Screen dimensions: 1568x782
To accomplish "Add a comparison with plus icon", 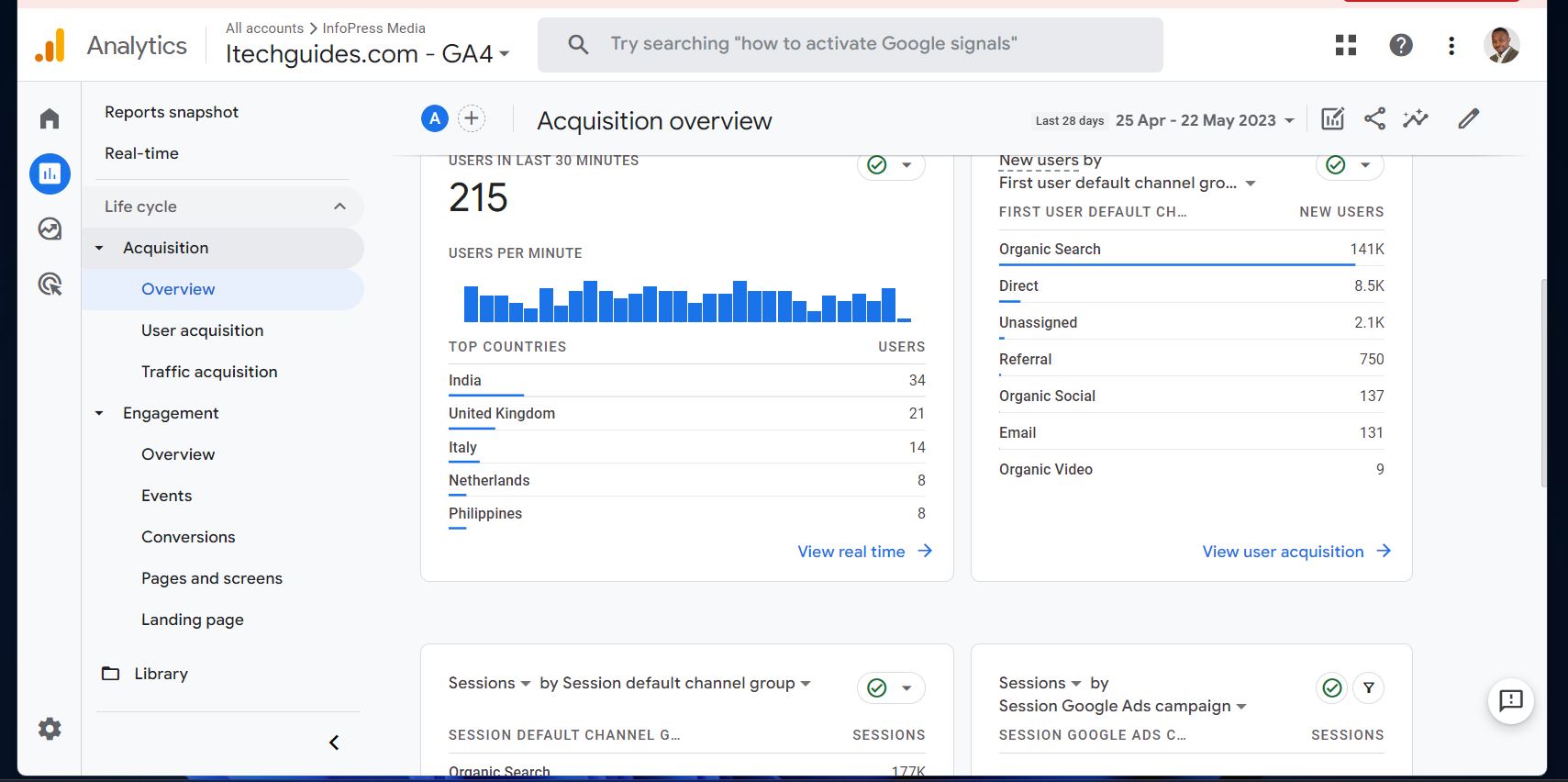I will (x=472, y=118).
